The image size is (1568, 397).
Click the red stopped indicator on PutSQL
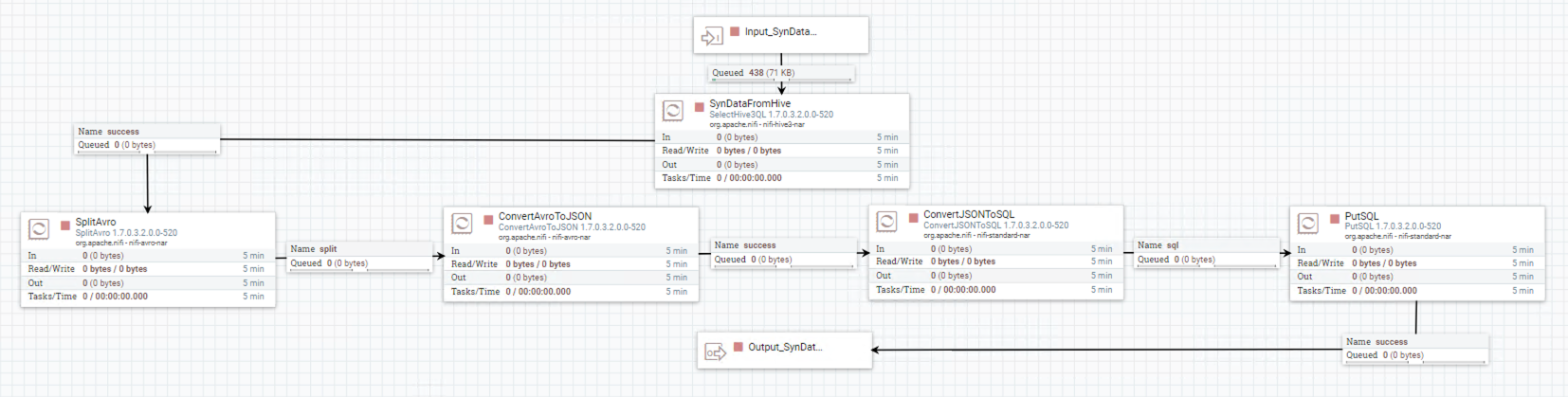[x=1335, y=218]
